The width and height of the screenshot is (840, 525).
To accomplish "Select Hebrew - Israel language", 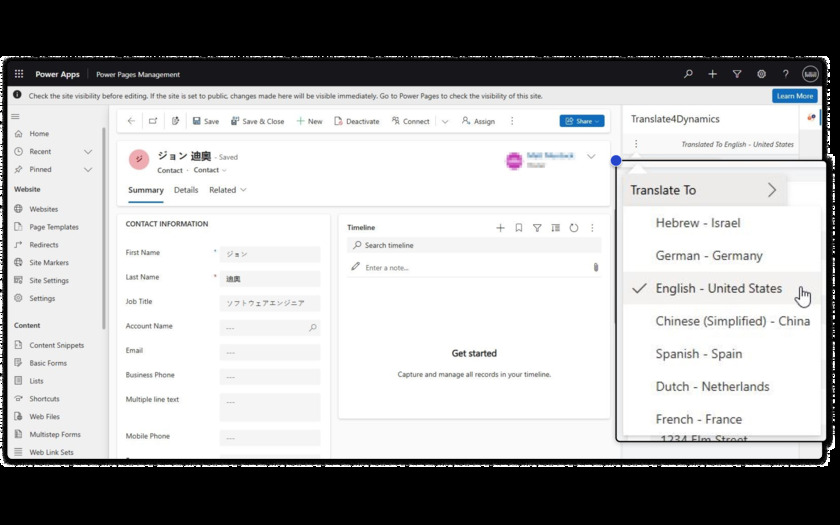I will pyautogui.click(x=722, y=223).
